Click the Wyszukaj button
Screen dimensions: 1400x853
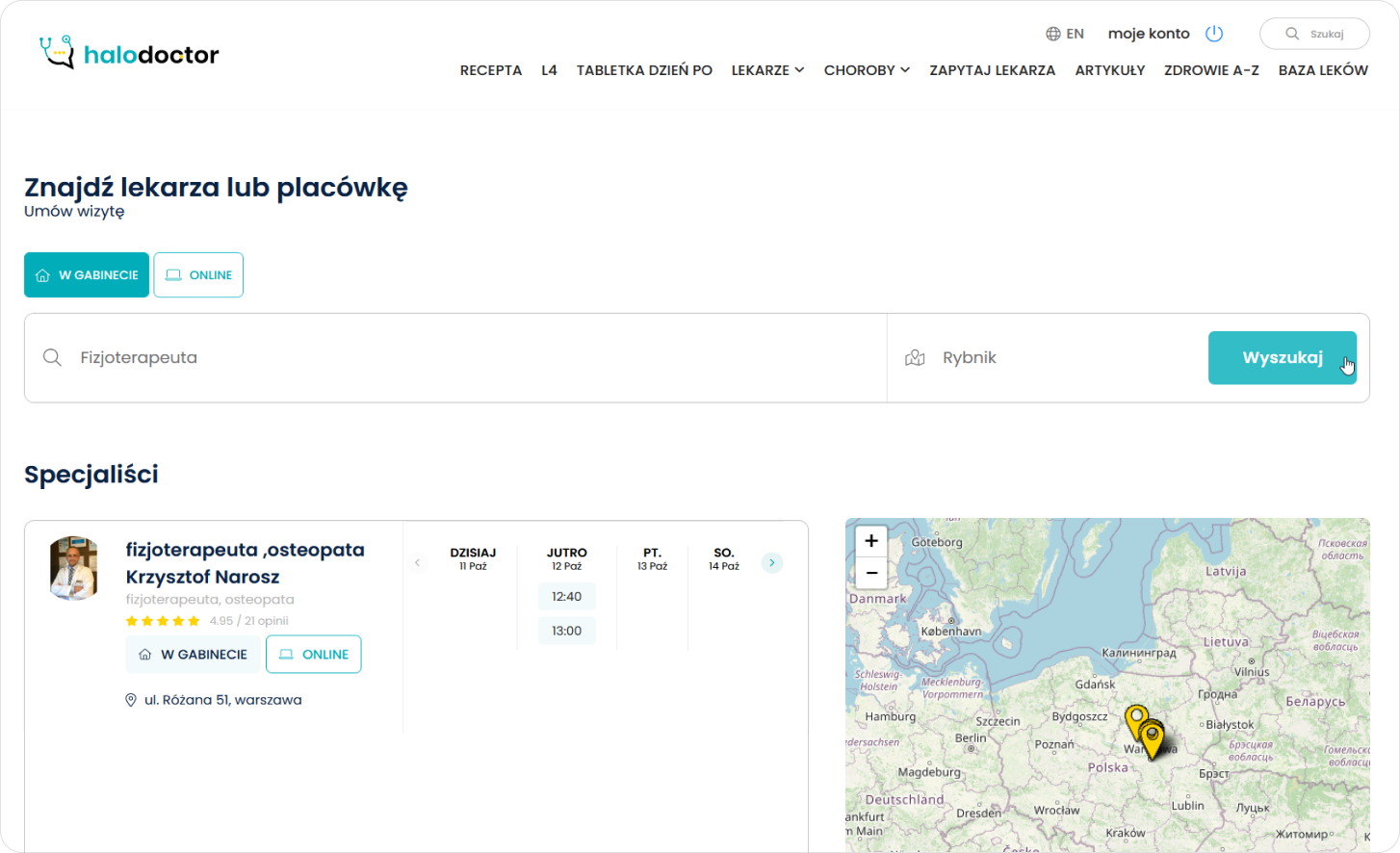tap(1283, 357)
